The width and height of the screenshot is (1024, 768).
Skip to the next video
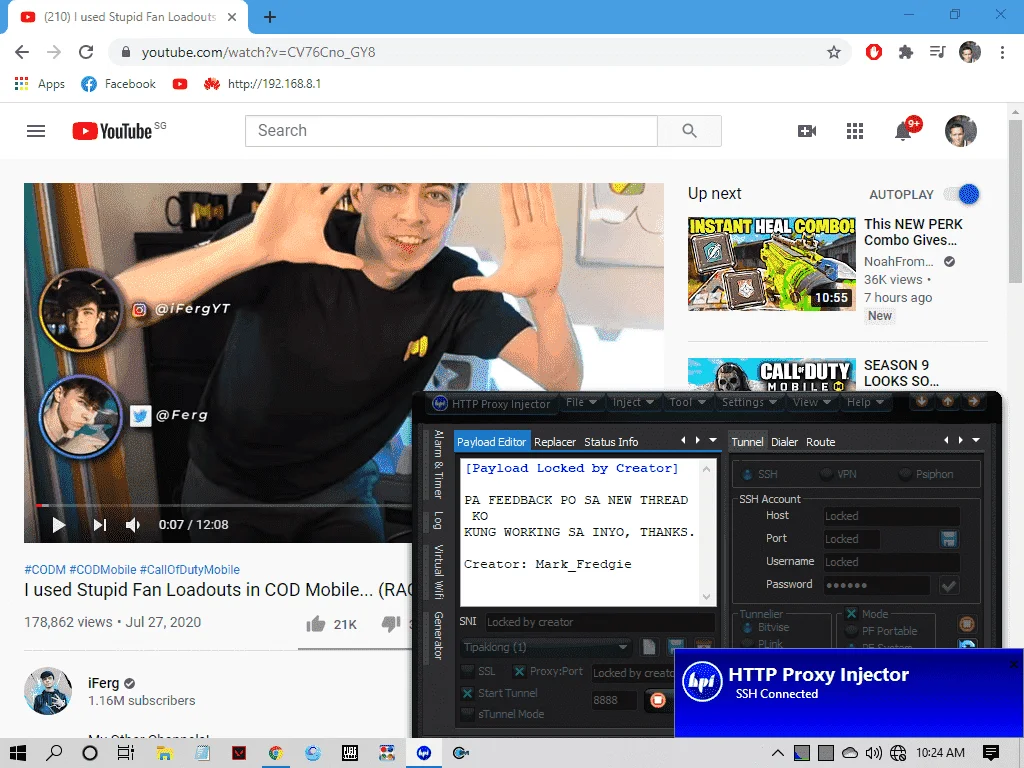pyautogui.click(x=99, y=524)
